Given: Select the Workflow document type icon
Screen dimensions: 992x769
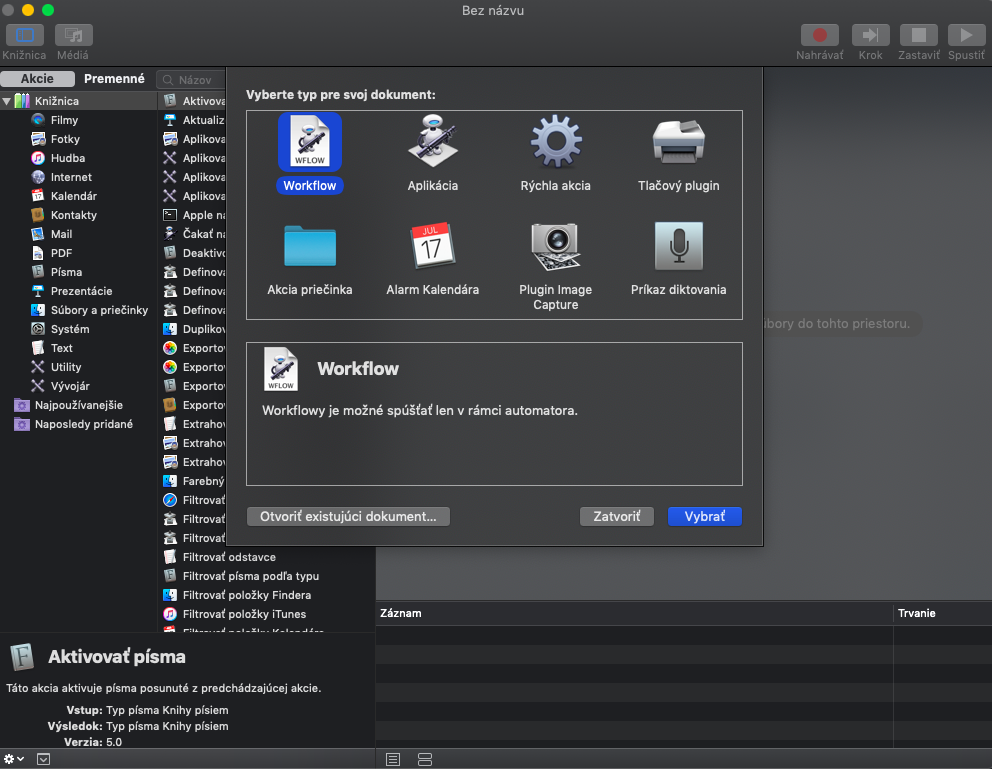Looking at the screenshot, I should pos(309,142).
